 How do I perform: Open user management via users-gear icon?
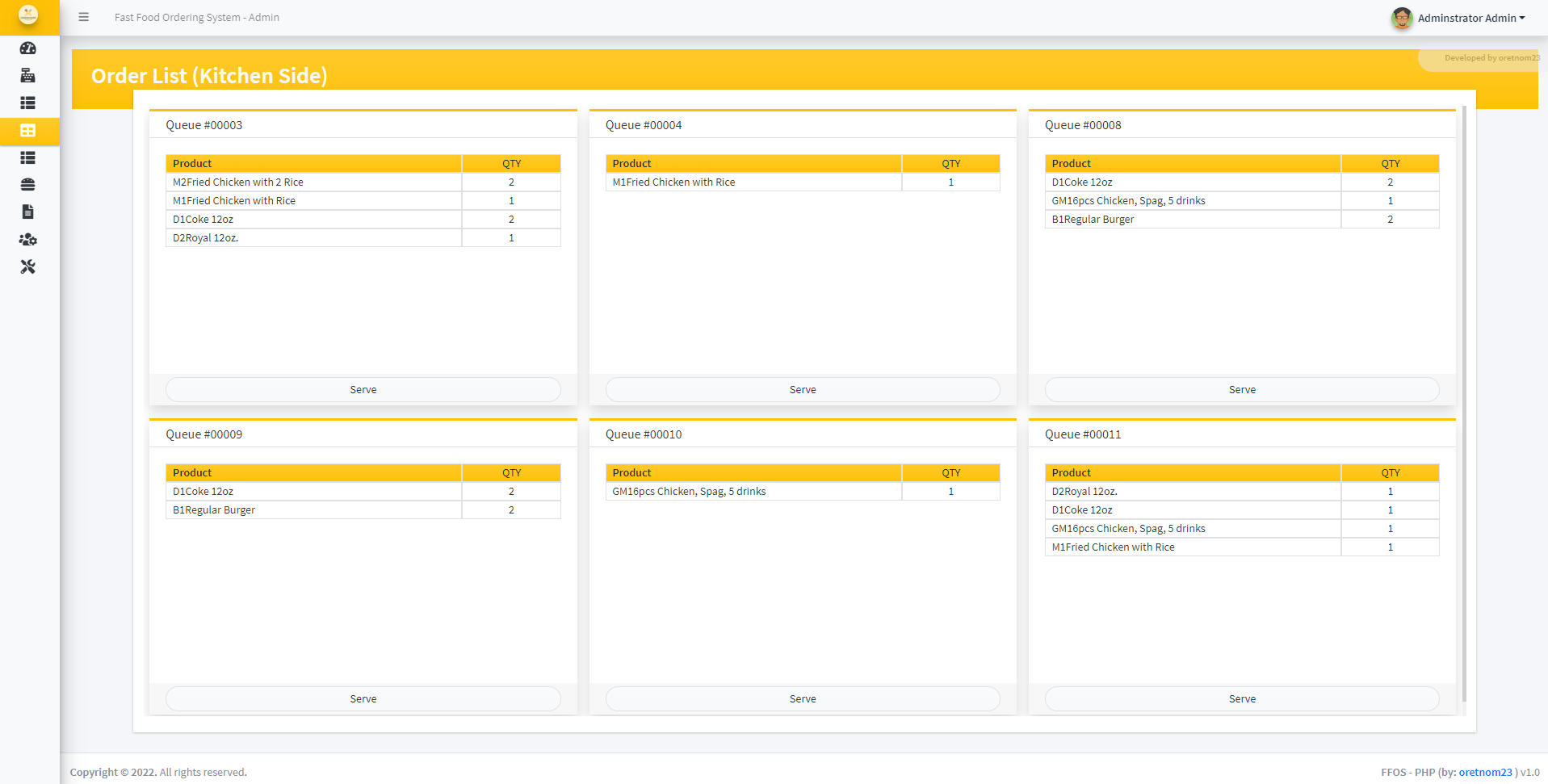click(28, 239)
